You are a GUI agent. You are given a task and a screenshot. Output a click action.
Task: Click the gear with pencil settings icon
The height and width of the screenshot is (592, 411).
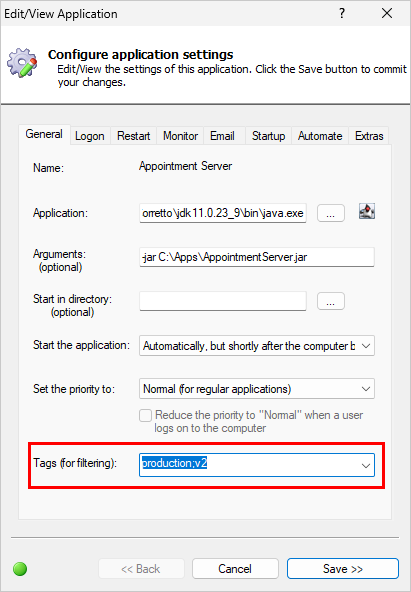22,63
